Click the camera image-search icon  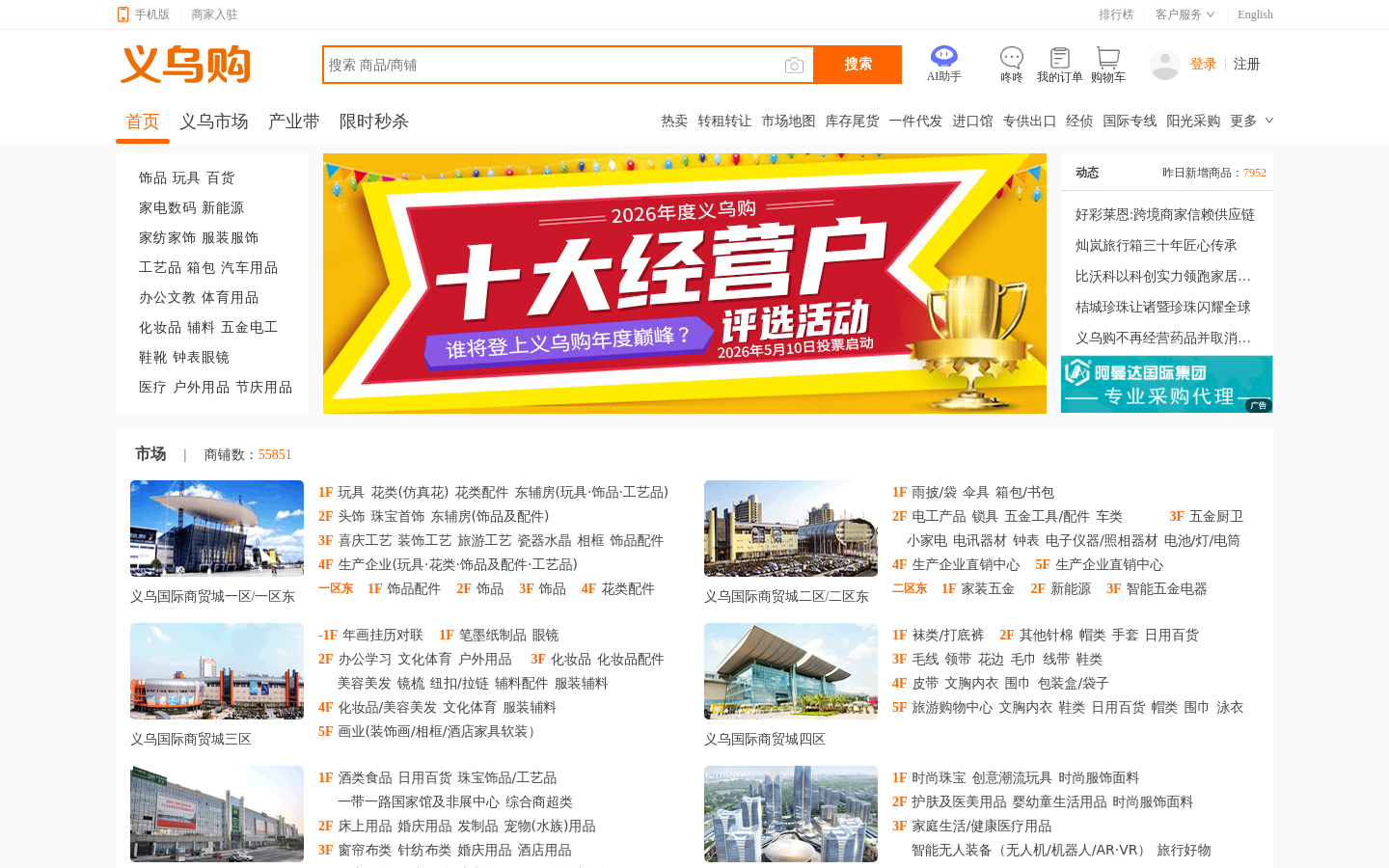794,65
